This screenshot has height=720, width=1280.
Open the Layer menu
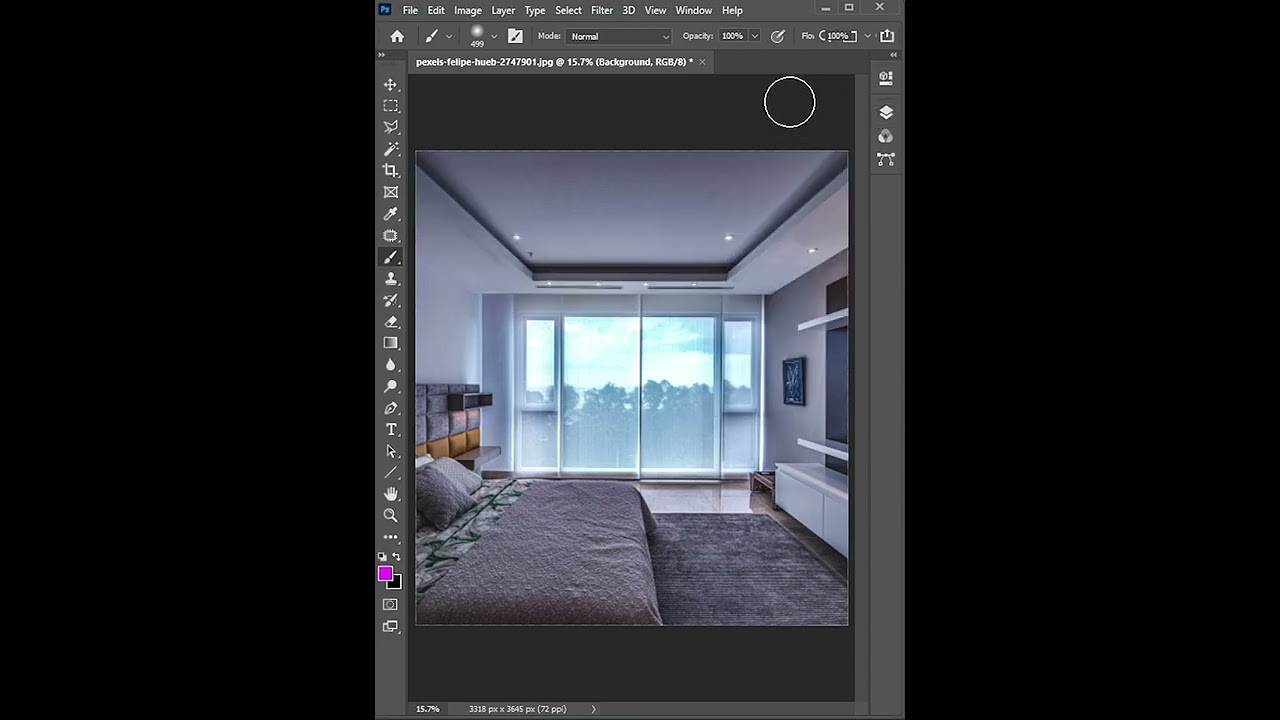tap(503, 10)
